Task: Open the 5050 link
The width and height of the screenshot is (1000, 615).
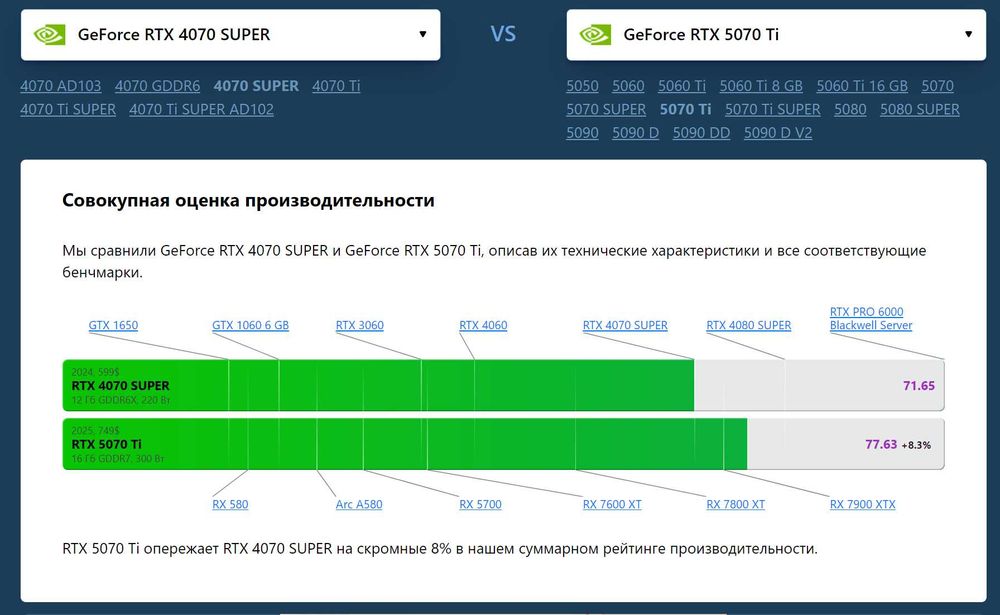Action: (x=582, y=86)
